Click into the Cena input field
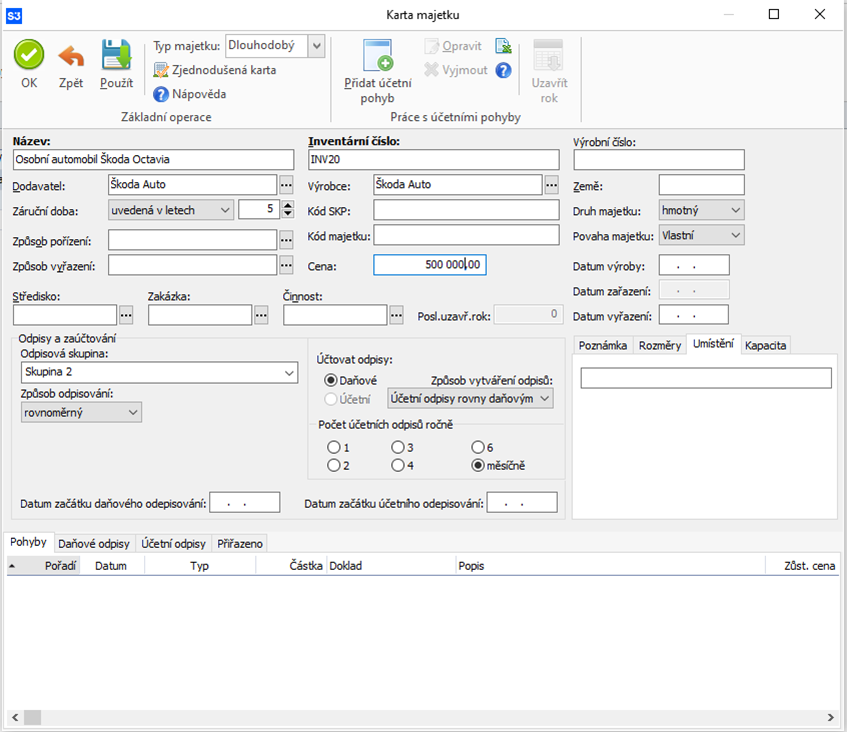The image size is (847, 732). click(429, 265)
